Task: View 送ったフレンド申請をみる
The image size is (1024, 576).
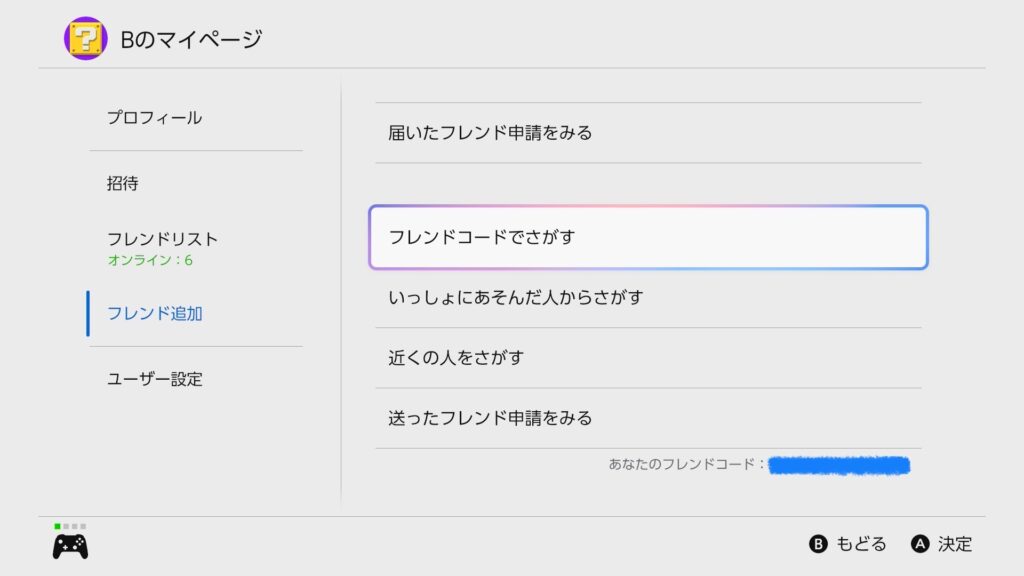Action: point(490,418)
